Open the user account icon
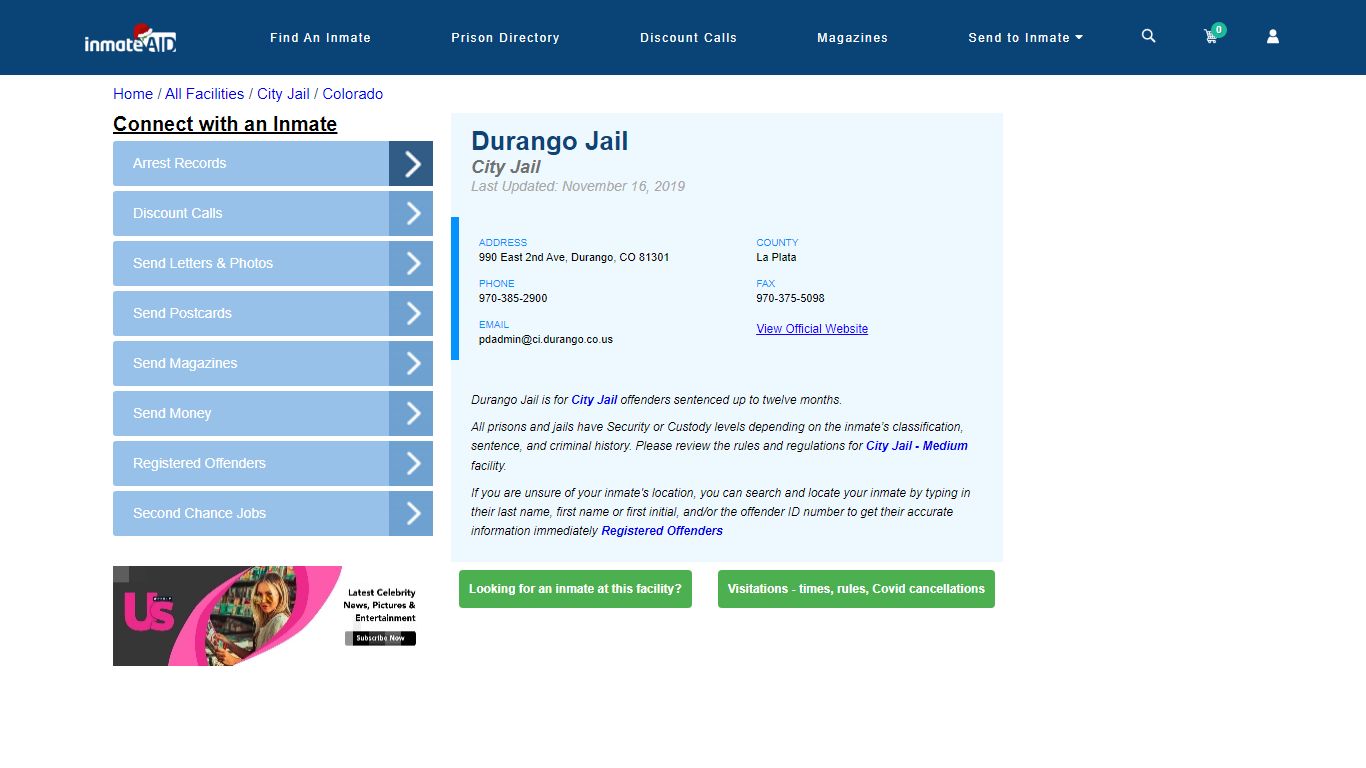The height and width of the screenshot is (768, 1366). [x=1273, y=36]
